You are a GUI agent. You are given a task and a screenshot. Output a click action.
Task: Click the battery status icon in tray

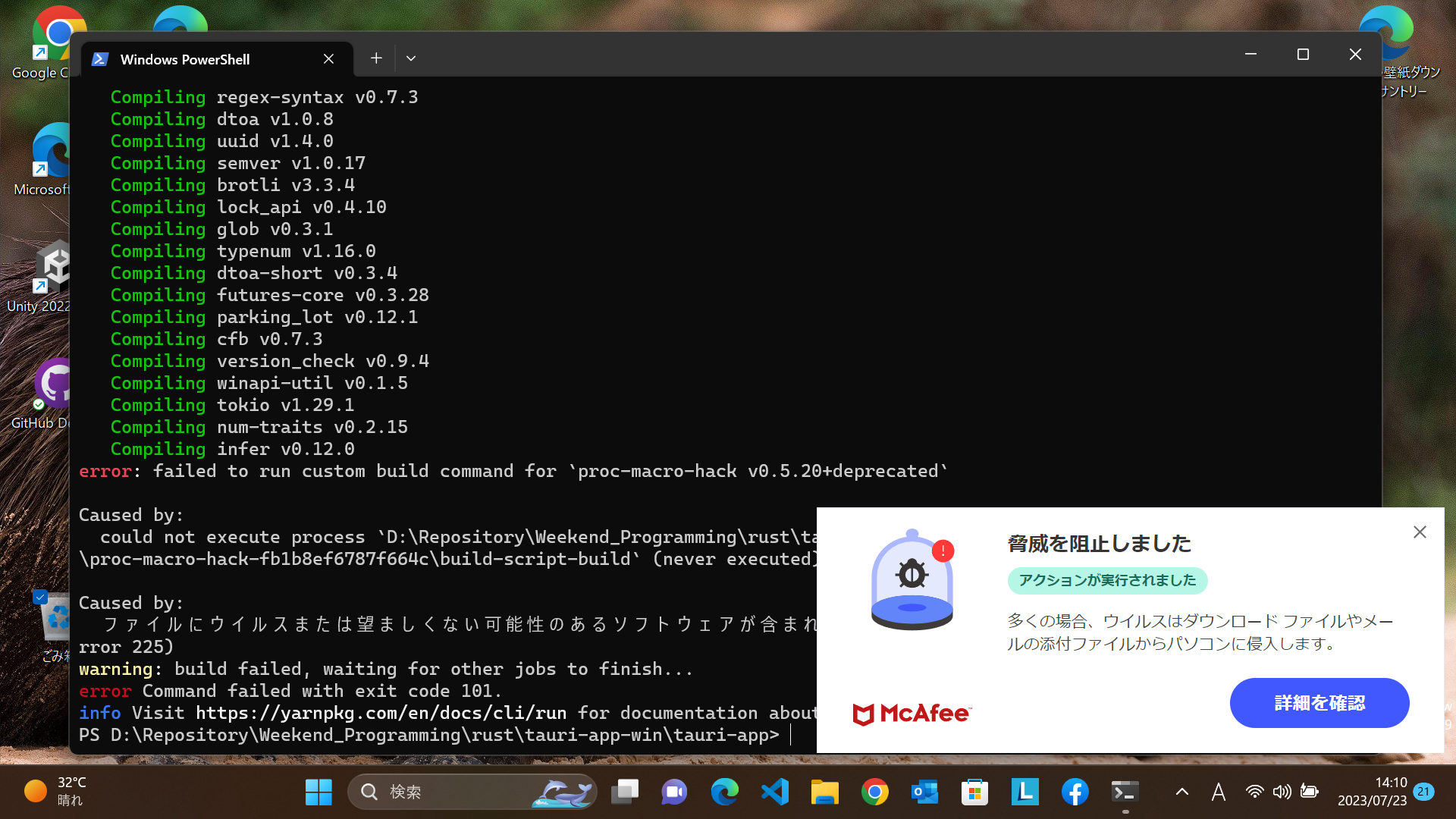pyautogui.click(x=1309, y=792)
